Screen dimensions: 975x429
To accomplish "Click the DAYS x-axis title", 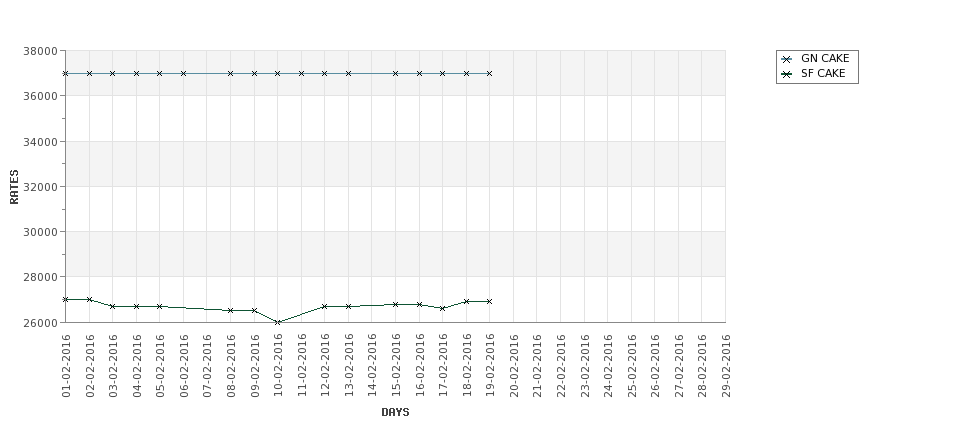I will [395, 412].
